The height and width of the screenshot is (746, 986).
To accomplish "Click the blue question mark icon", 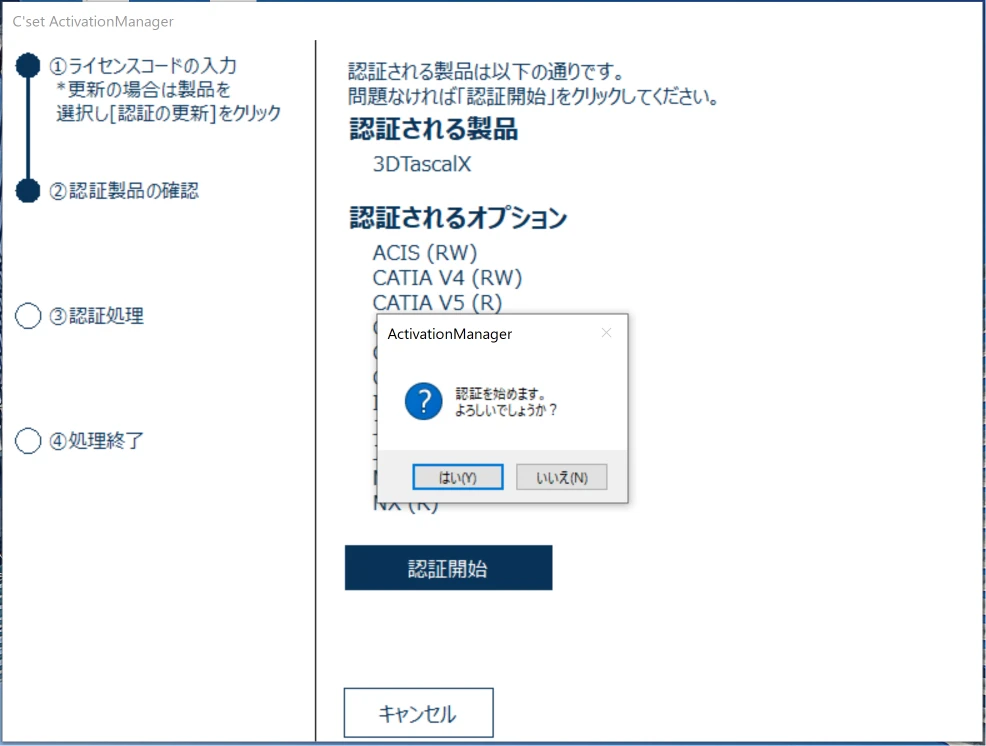I will click(x=423, y=402).
